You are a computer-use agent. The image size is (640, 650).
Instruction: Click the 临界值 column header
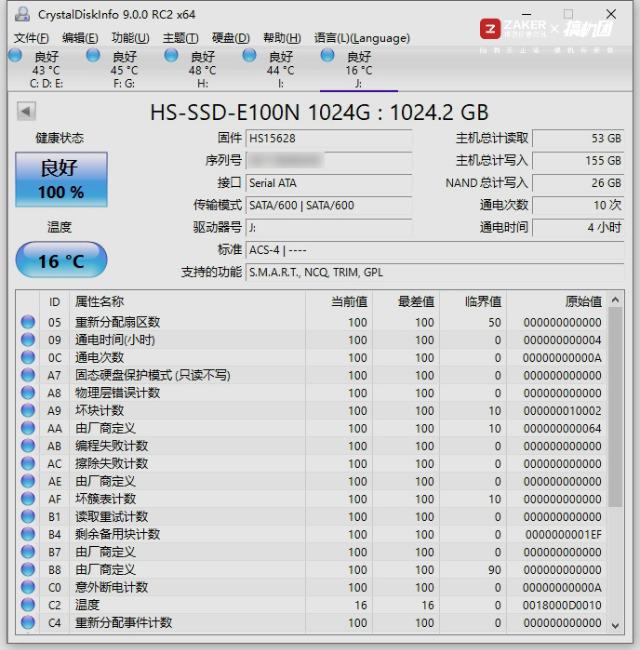pyautogui.click(x=473, y=302)
